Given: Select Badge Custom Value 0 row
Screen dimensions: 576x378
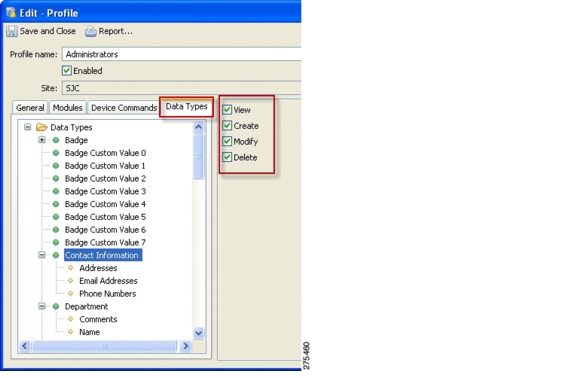Looking at the screenshot, I should [x=105, y=153].
